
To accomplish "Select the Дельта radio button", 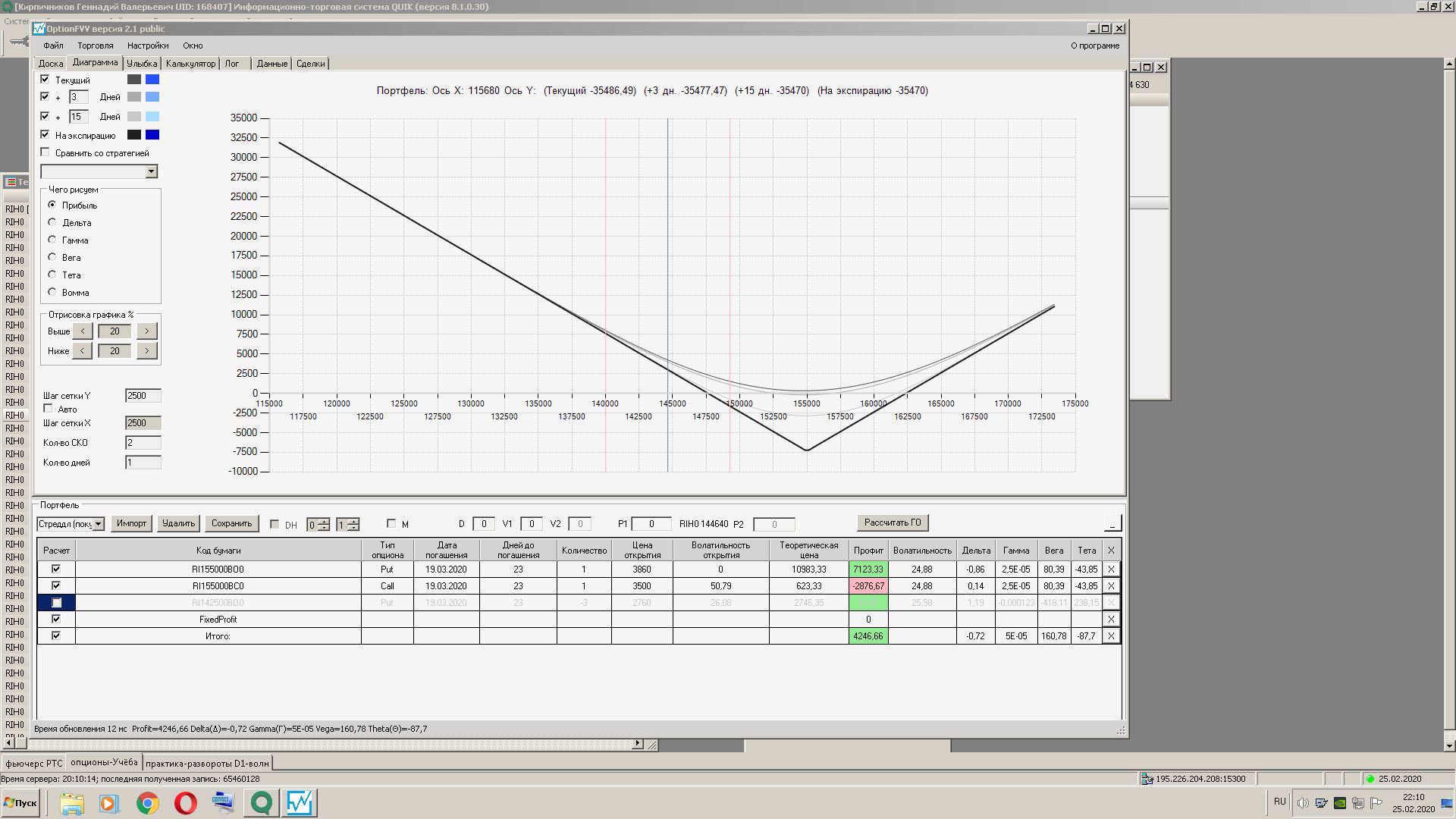I will tap(52, 222).
